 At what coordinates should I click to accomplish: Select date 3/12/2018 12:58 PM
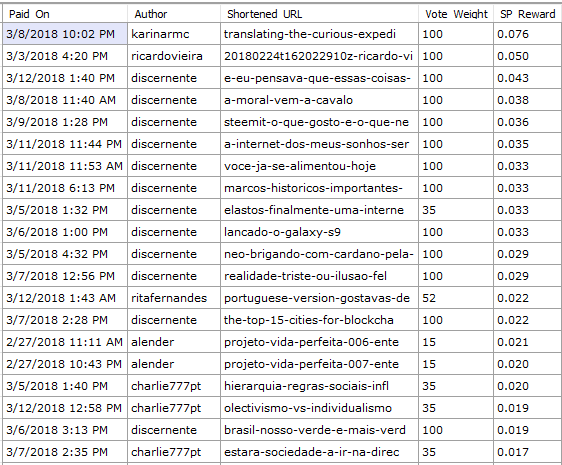[65, 408]
